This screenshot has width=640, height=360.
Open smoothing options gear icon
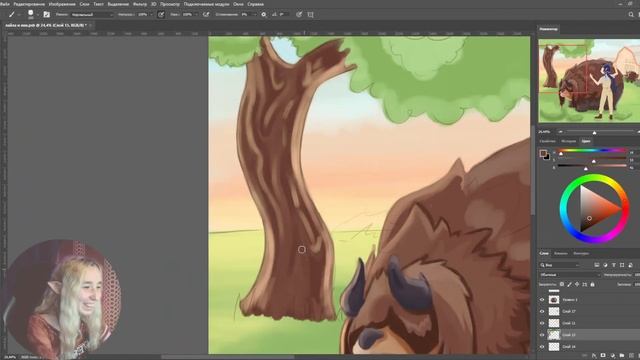pyautogui.click(x=264, y=14)
